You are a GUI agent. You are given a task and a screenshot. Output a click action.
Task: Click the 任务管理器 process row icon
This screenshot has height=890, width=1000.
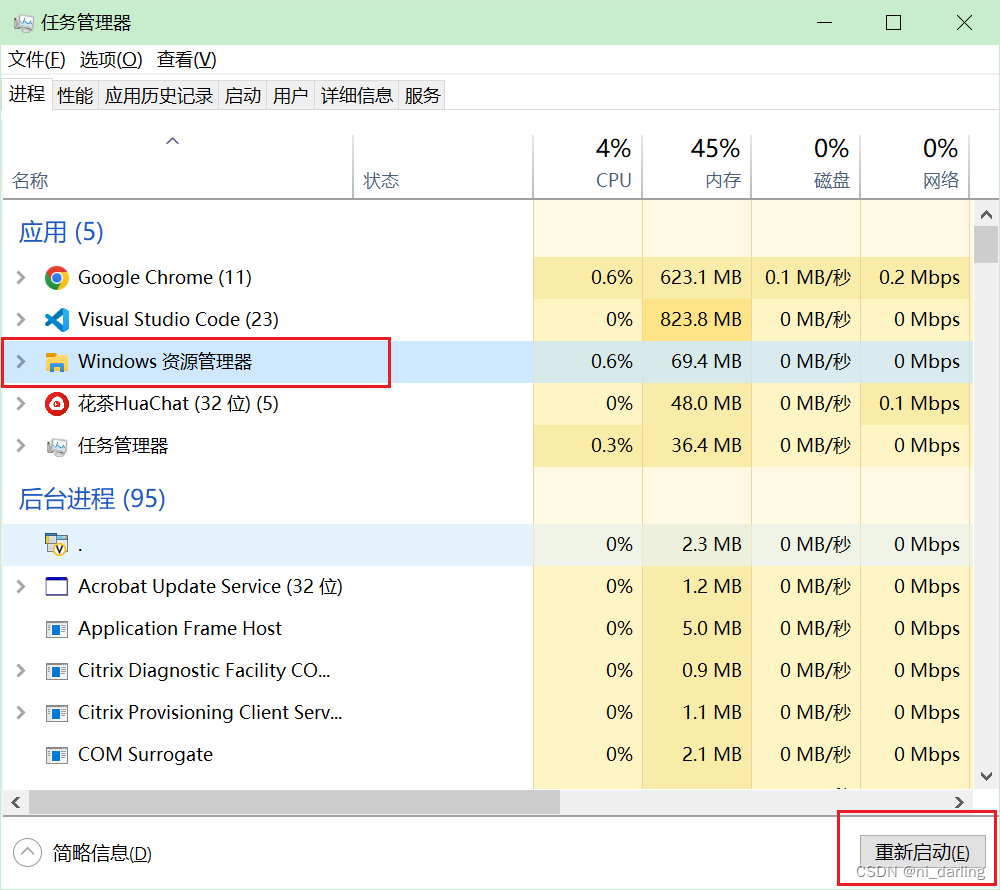[57, 446]
